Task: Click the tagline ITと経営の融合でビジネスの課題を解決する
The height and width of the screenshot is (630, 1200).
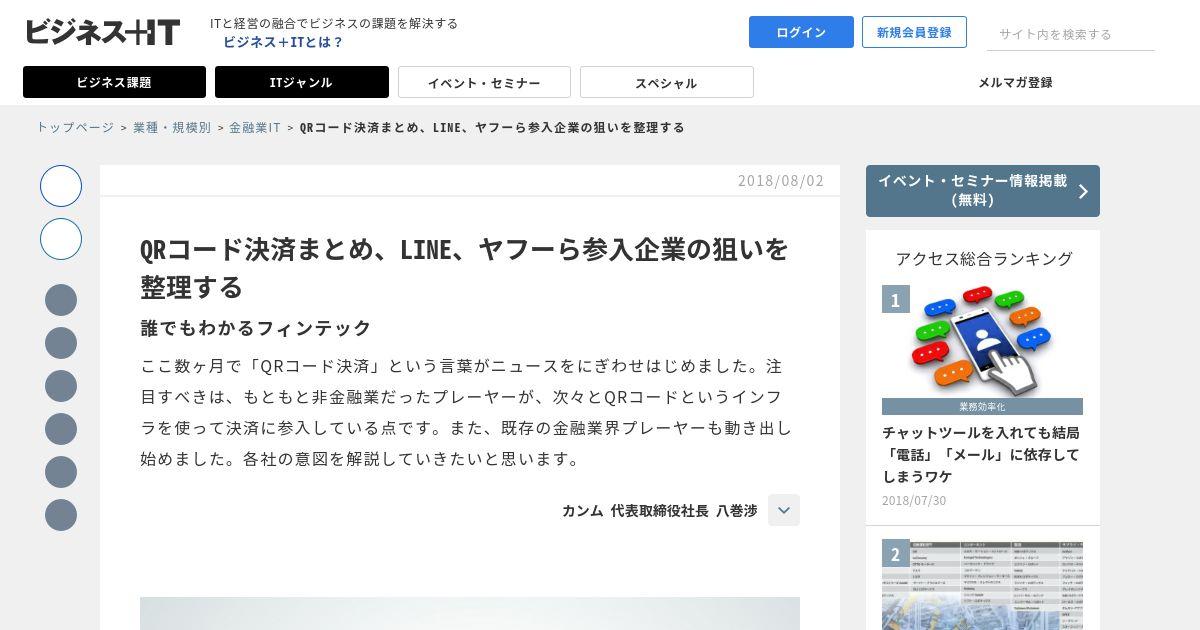Action: point(334,23)
